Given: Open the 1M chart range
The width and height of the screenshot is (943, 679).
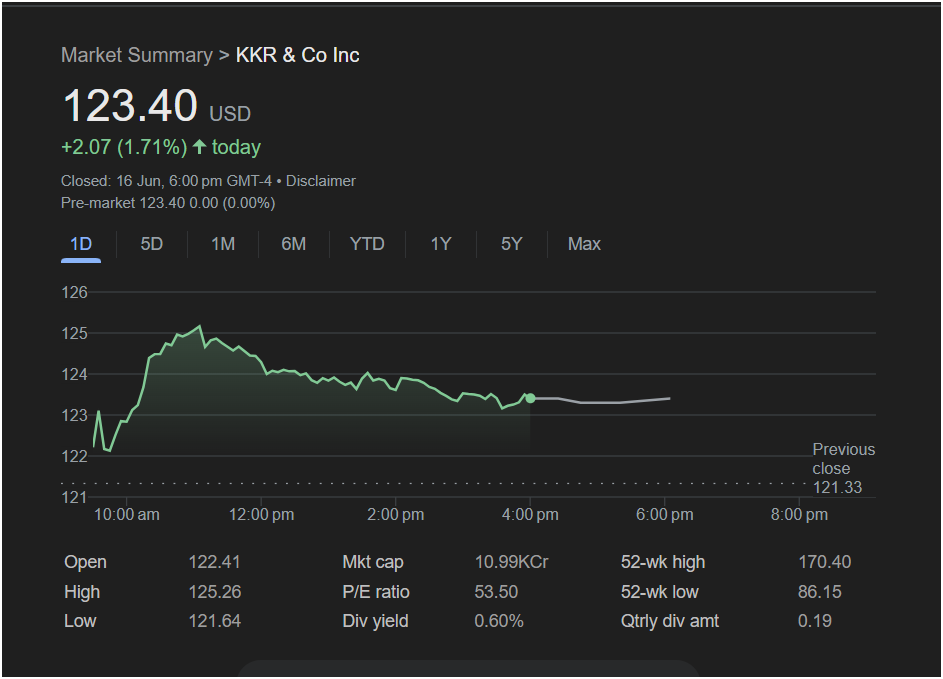Looking at the screenshot, I should pyautogui.click(x=223, y=244).
